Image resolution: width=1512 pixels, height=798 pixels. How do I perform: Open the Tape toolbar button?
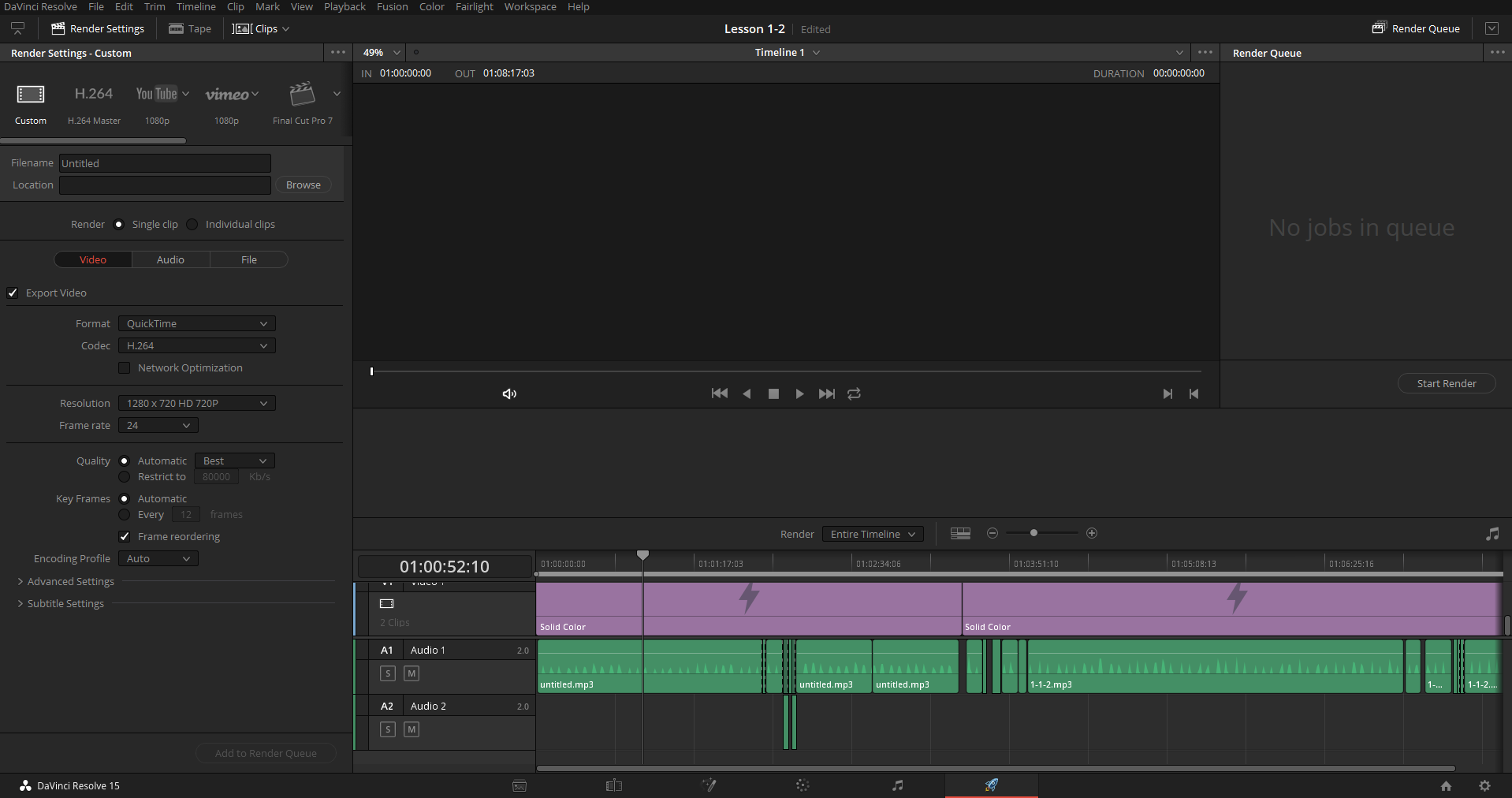coord(190,29)
